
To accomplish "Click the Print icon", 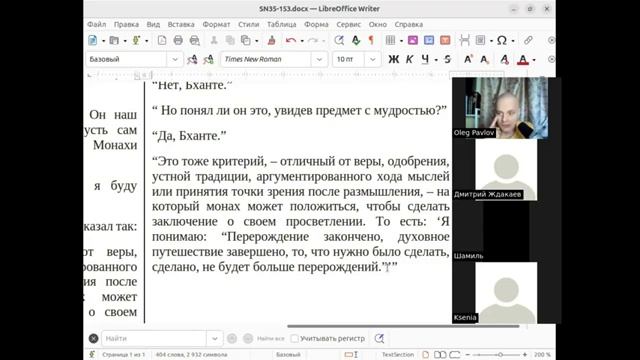I will click(x=178, y=40).
